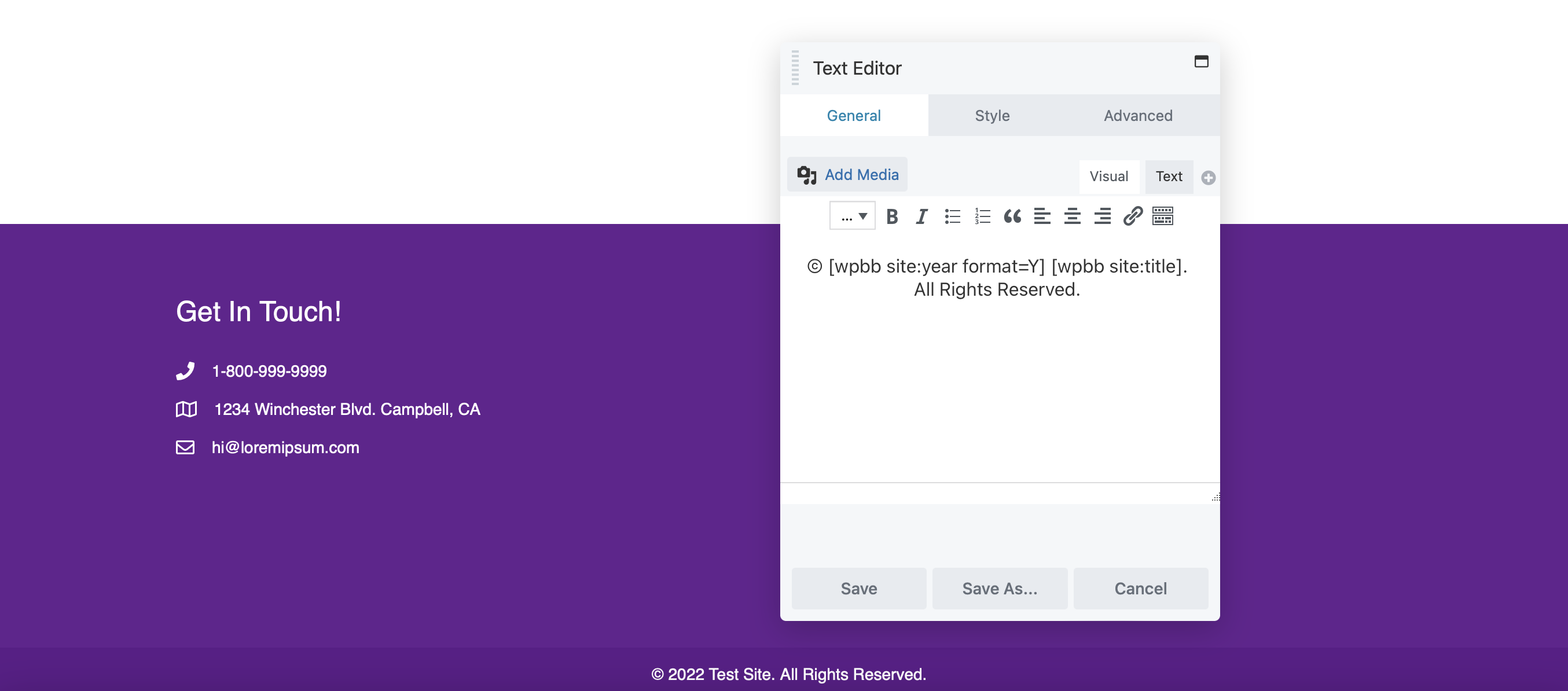Insert a hyperlink into the text
The height and width of the screenshot is (691, 1568).
pyautogui.click(x=1133, y=216)
